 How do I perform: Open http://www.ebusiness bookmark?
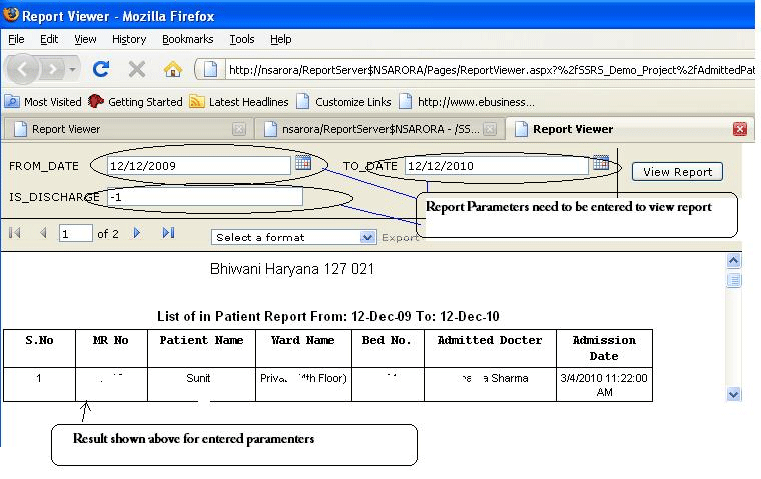coord(466,102)
